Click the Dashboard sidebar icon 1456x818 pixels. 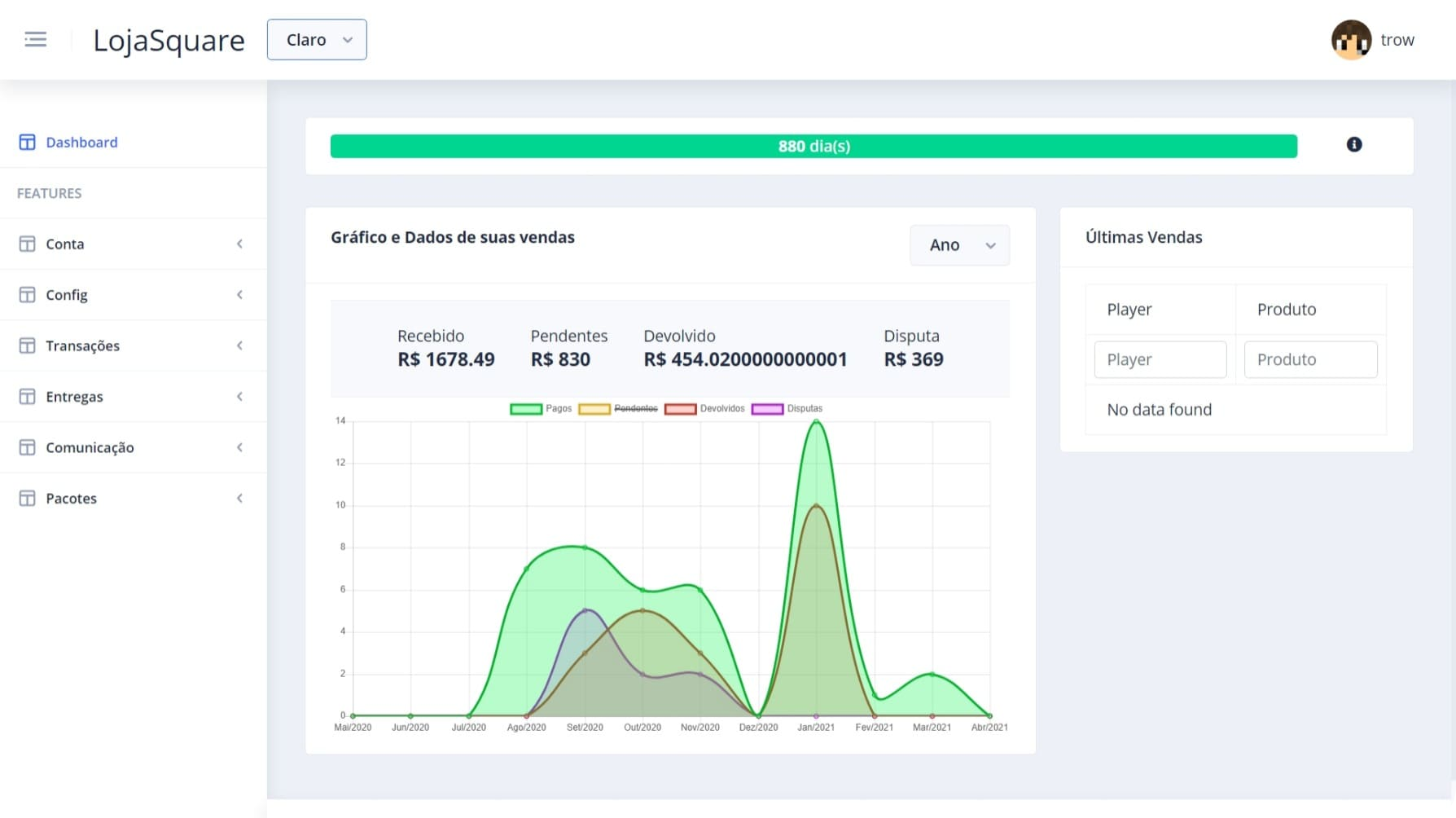[x=27, y=142]
